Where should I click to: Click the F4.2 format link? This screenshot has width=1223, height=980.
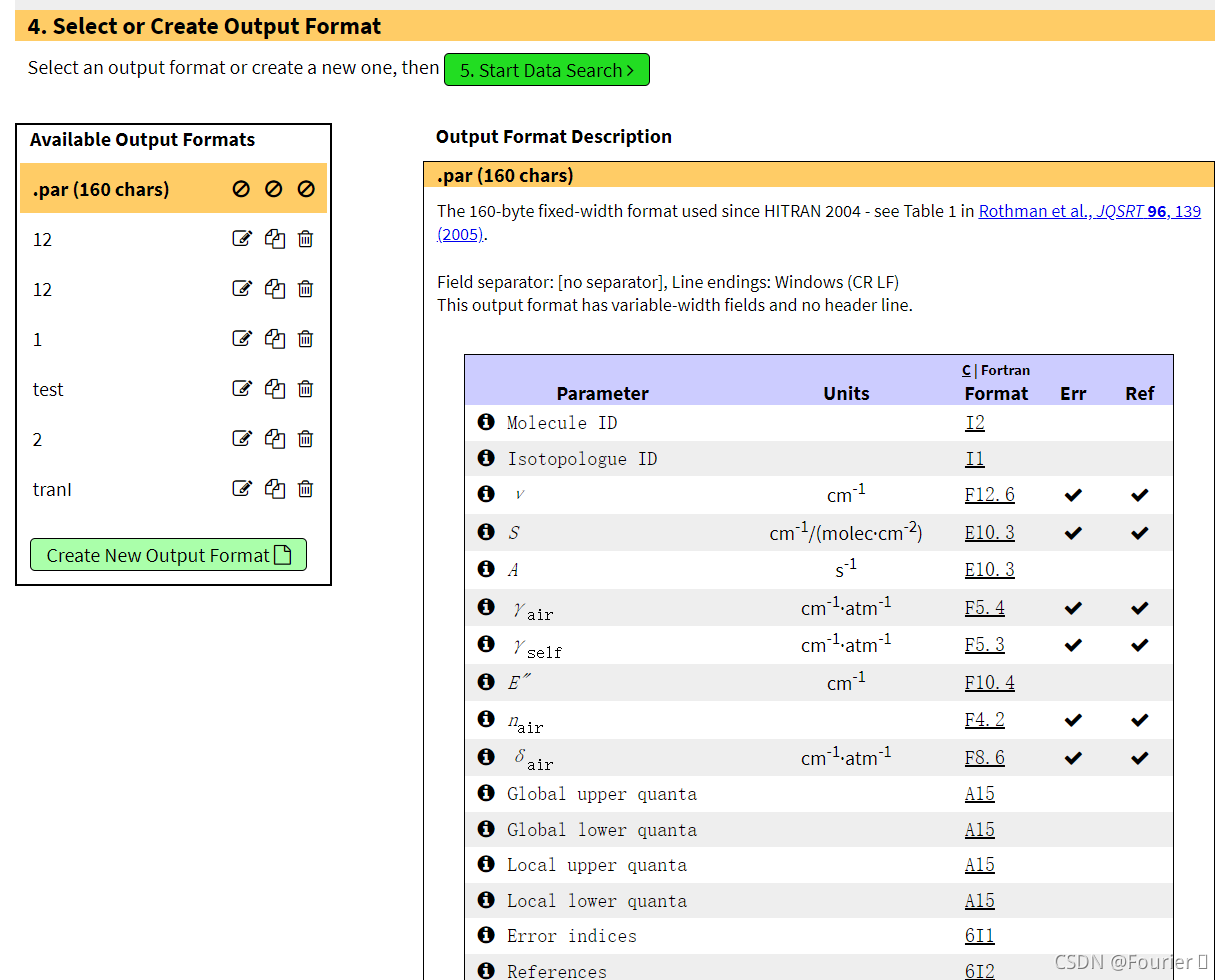985,719
